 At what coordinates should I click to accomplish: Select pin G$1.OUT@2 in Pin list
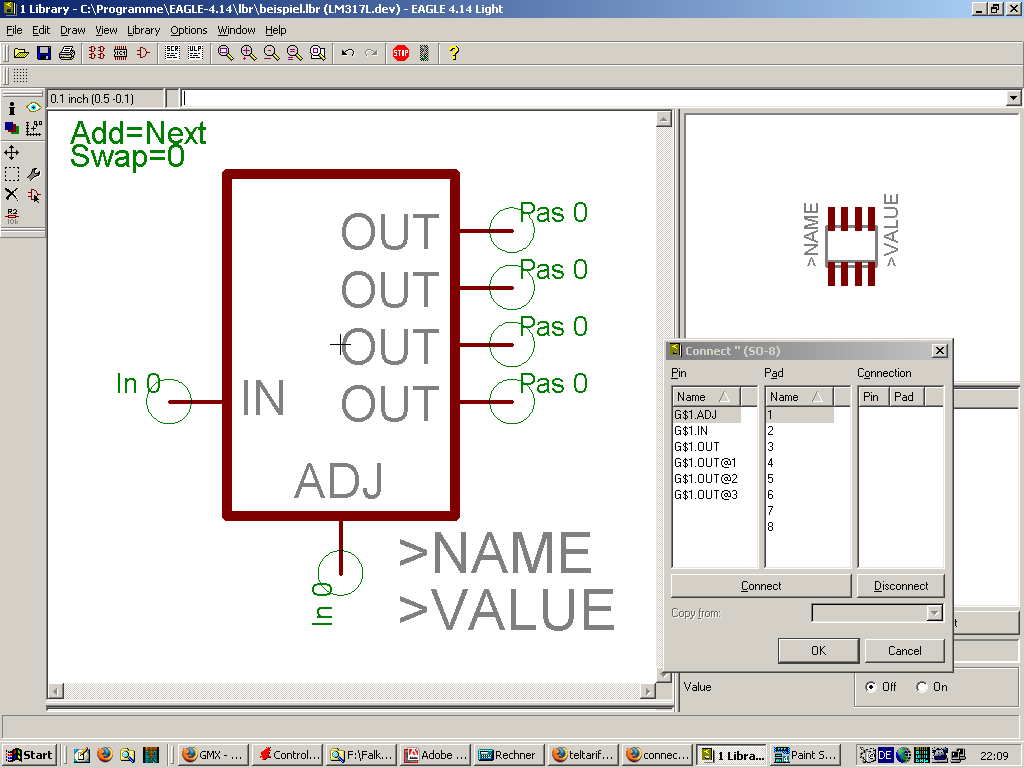pos(707,479)
